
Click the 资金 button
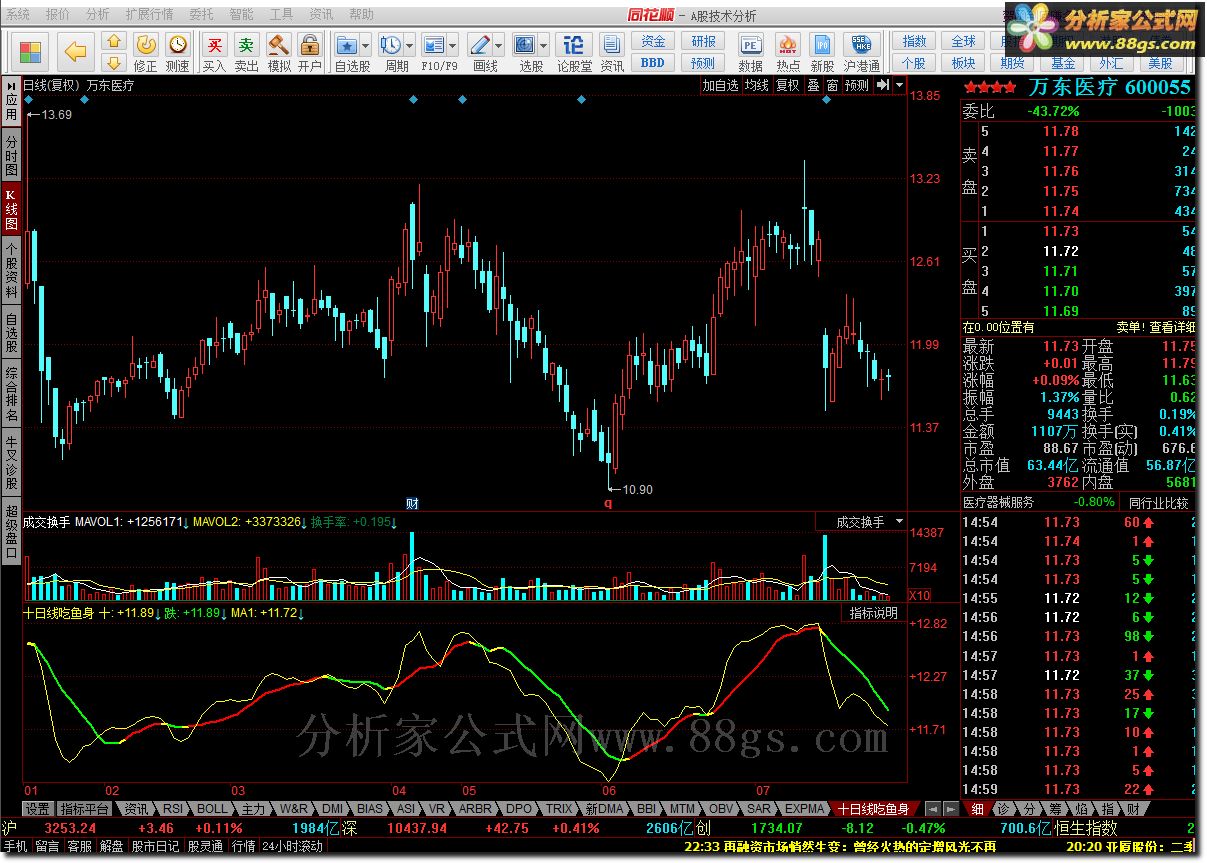[652, 42]
